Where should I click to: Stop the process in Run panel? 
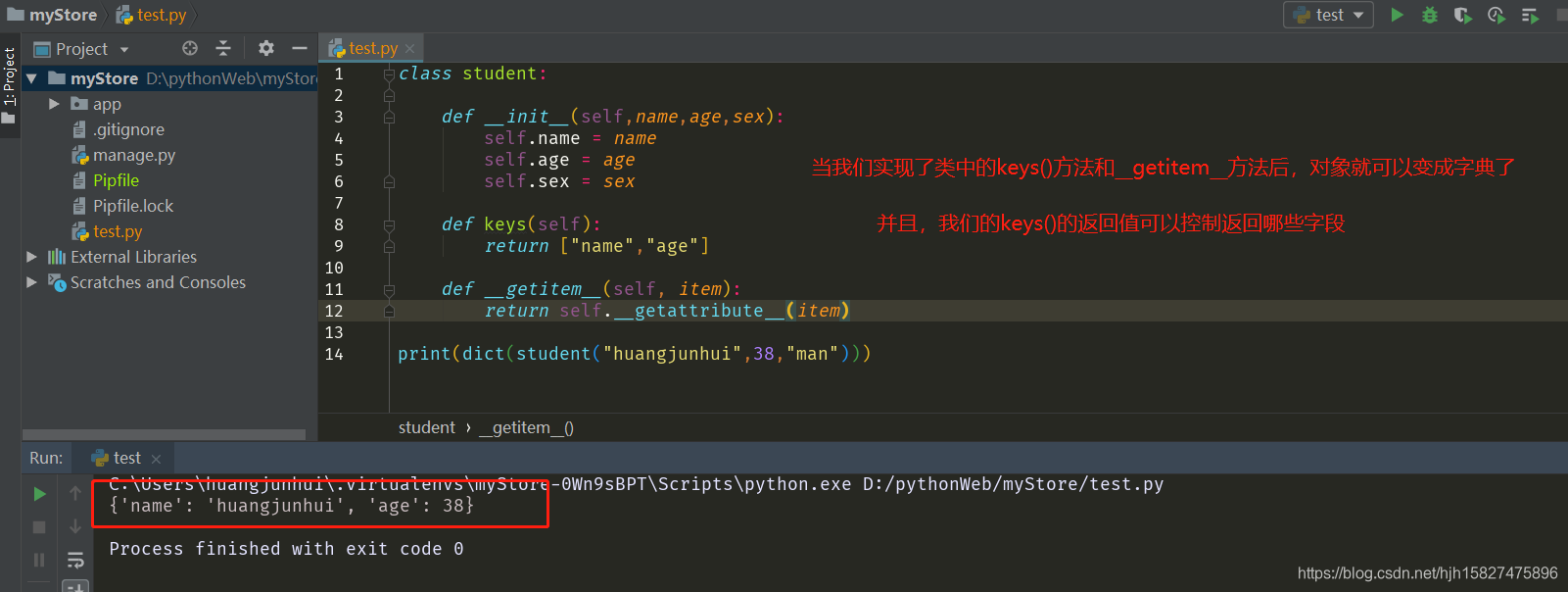click(x=39, y=527)
